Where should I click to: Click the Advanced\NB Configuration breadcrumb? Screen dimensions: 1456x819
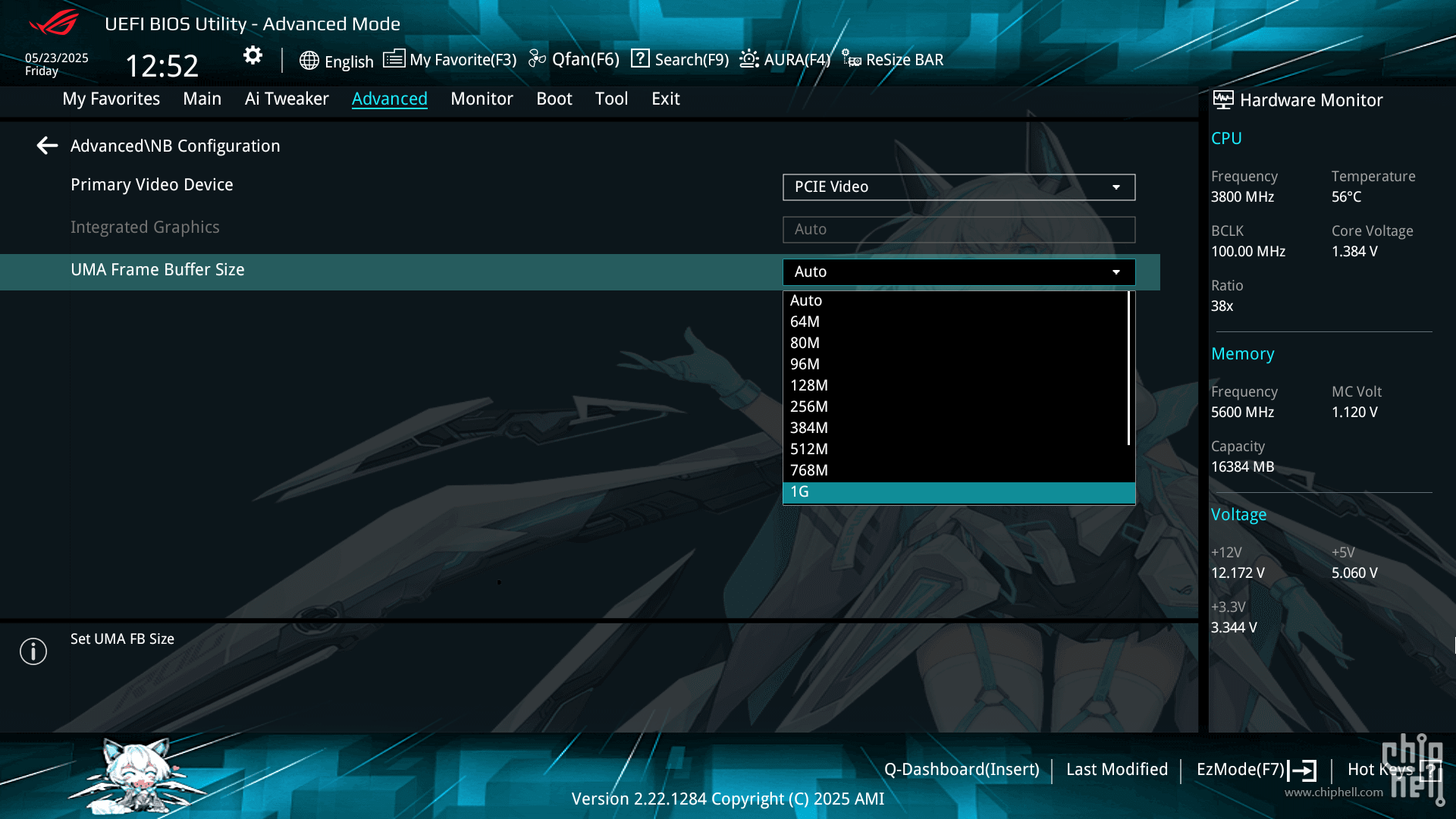(175, 146)
